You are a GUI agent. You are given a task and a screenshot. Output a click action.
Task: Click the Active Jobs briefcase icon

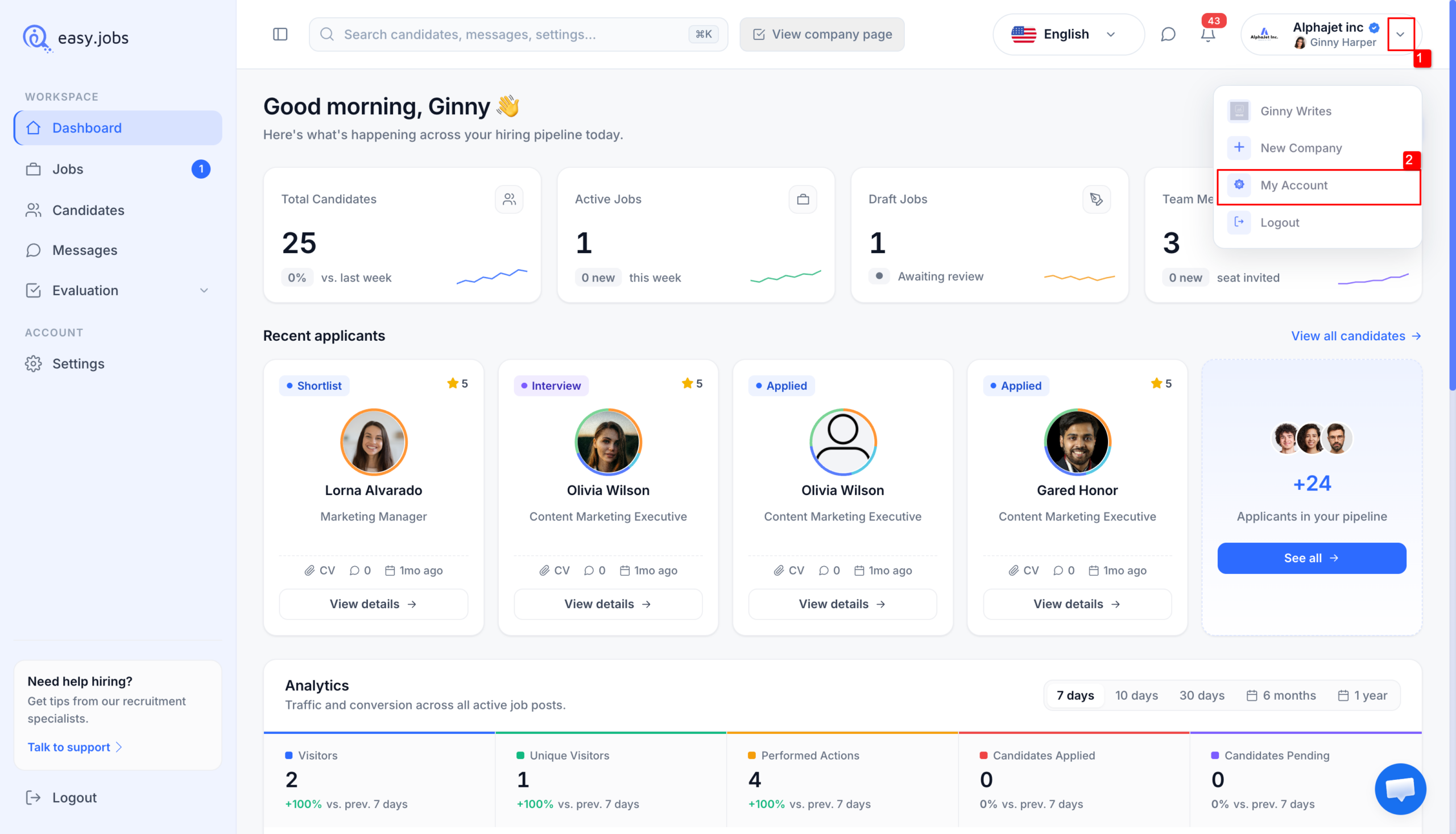pos(803,199)
